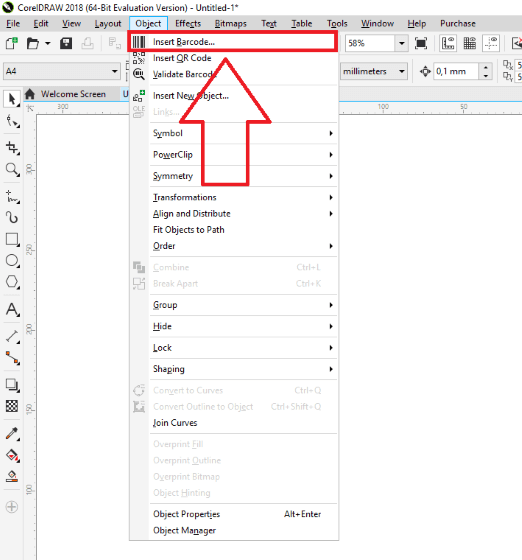This screenshot has height=560, width=522.
Task: Click the nudge distance 0,1 mm field
Action: 456,71
